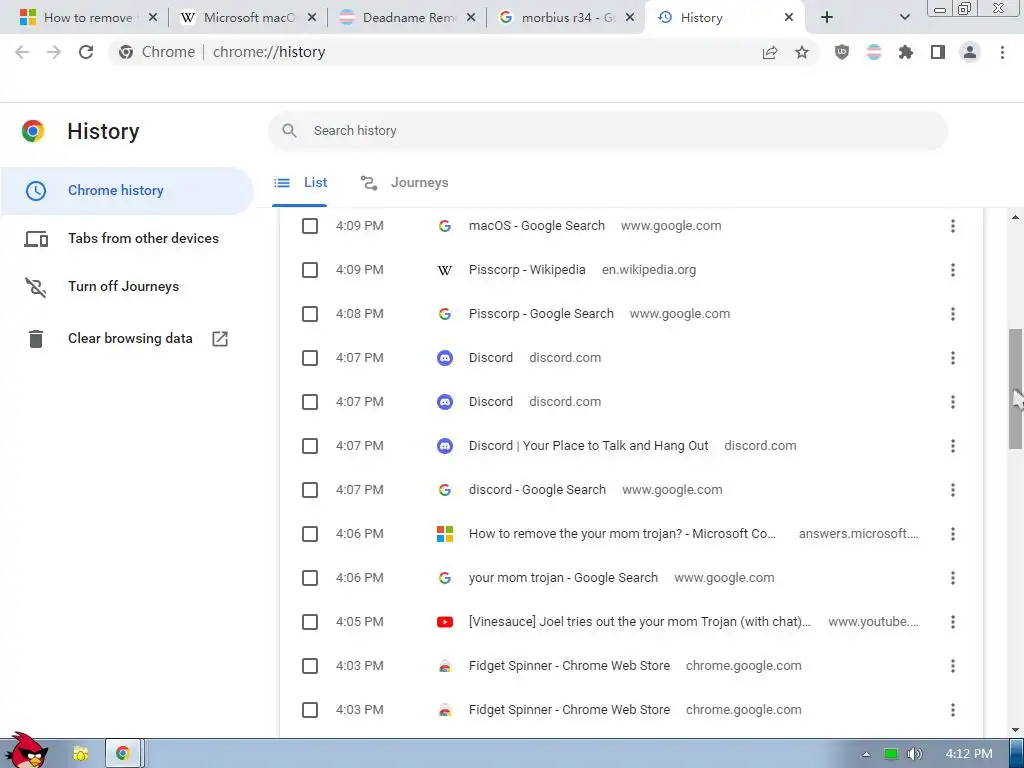
Task: Click the clock icon of Chrome history
Action: [35, 191]
